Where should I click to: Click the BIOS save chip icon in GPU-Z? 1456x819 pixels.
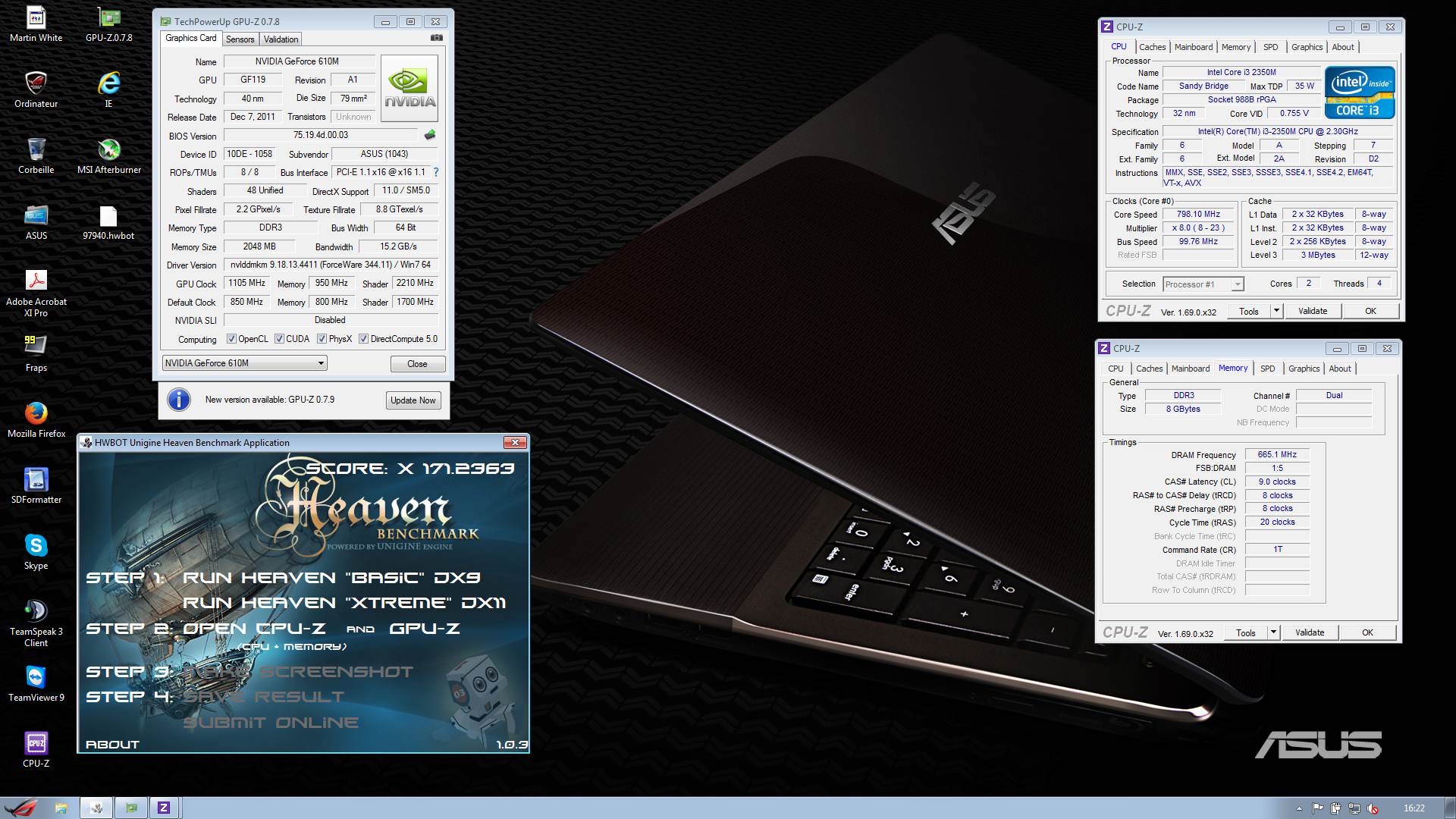point(430,135)
